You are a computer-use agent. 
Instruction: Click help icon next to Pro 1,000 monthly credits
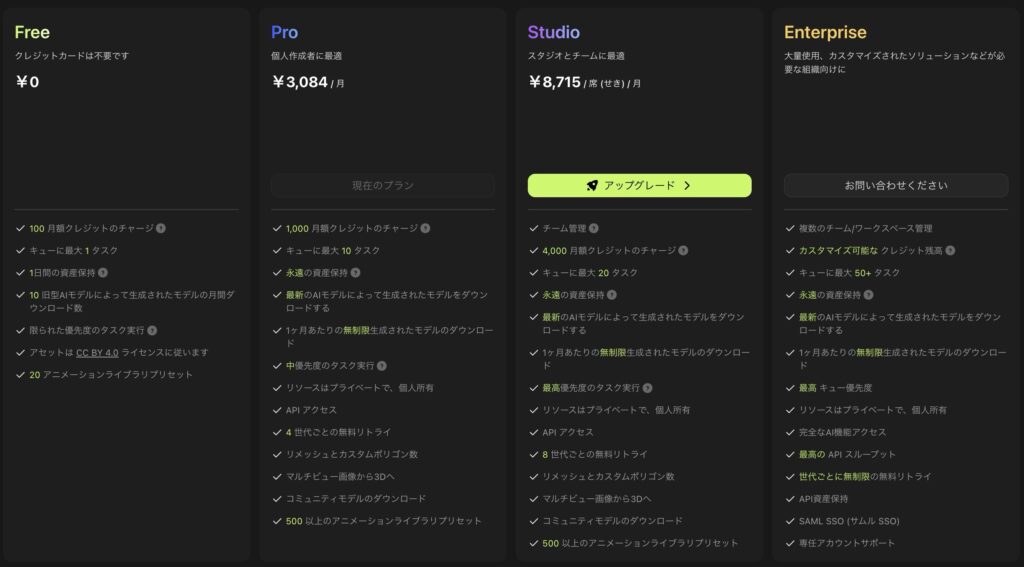coord(425,229)
